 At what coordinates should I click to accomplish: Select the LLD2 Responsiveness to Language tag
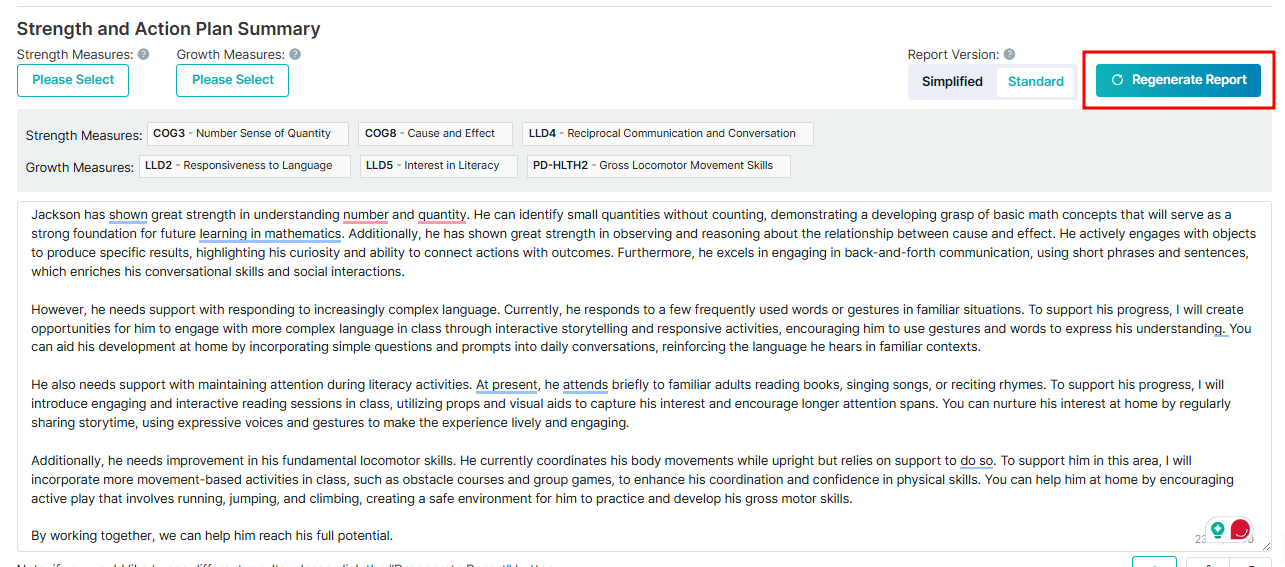[x=244, y=166]
